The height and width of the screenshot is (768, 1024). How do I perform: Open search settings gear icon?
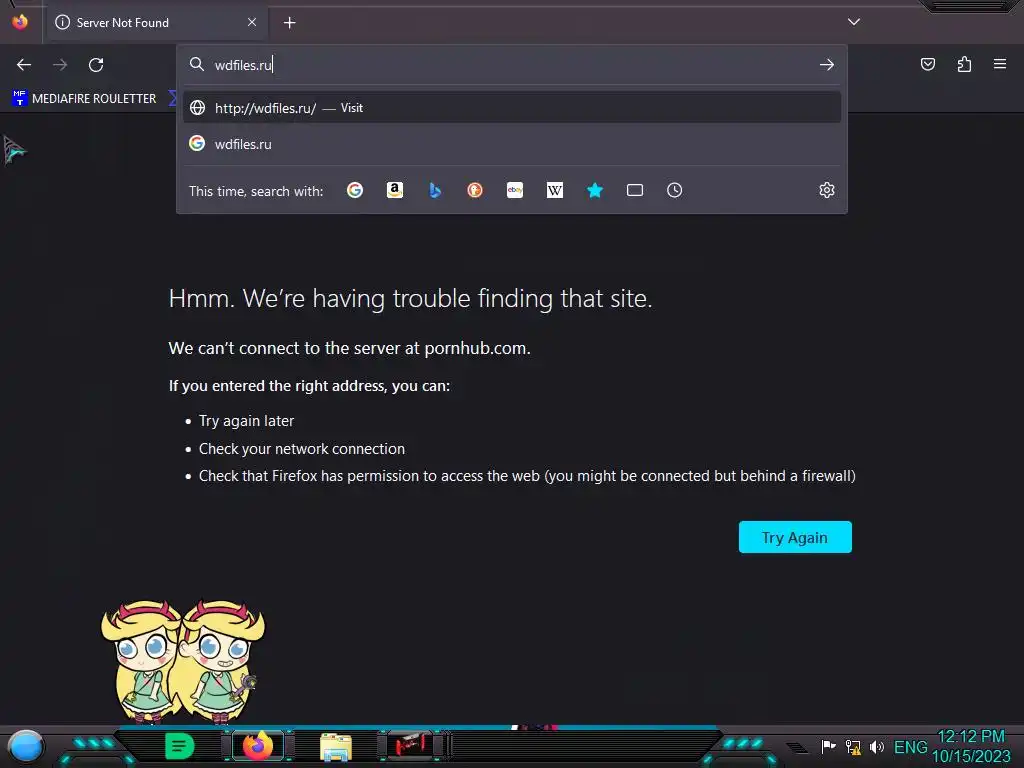[x=827, y=190]
